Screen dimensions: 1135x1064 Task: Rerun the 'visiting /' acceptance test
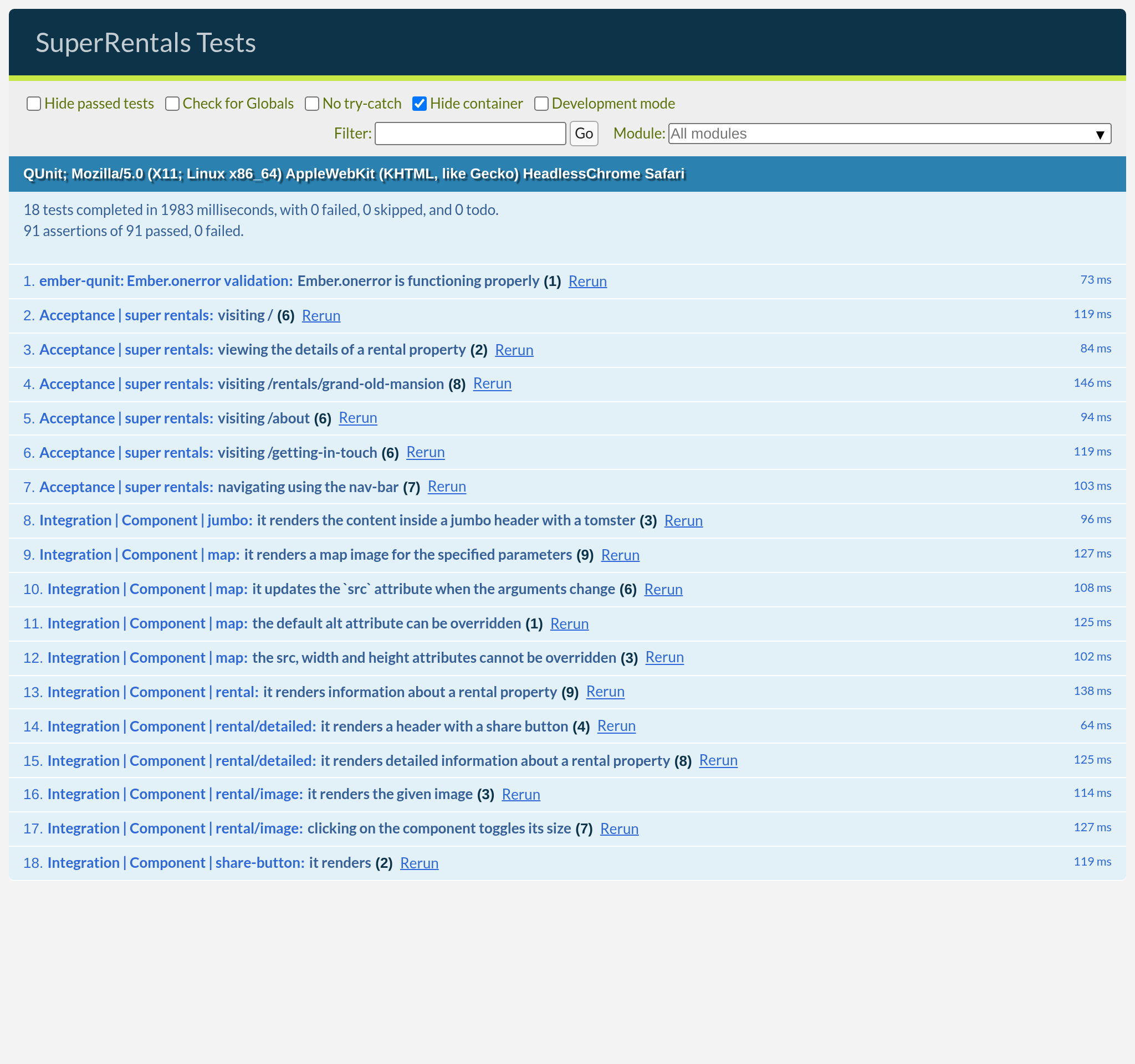click(321, 316)
